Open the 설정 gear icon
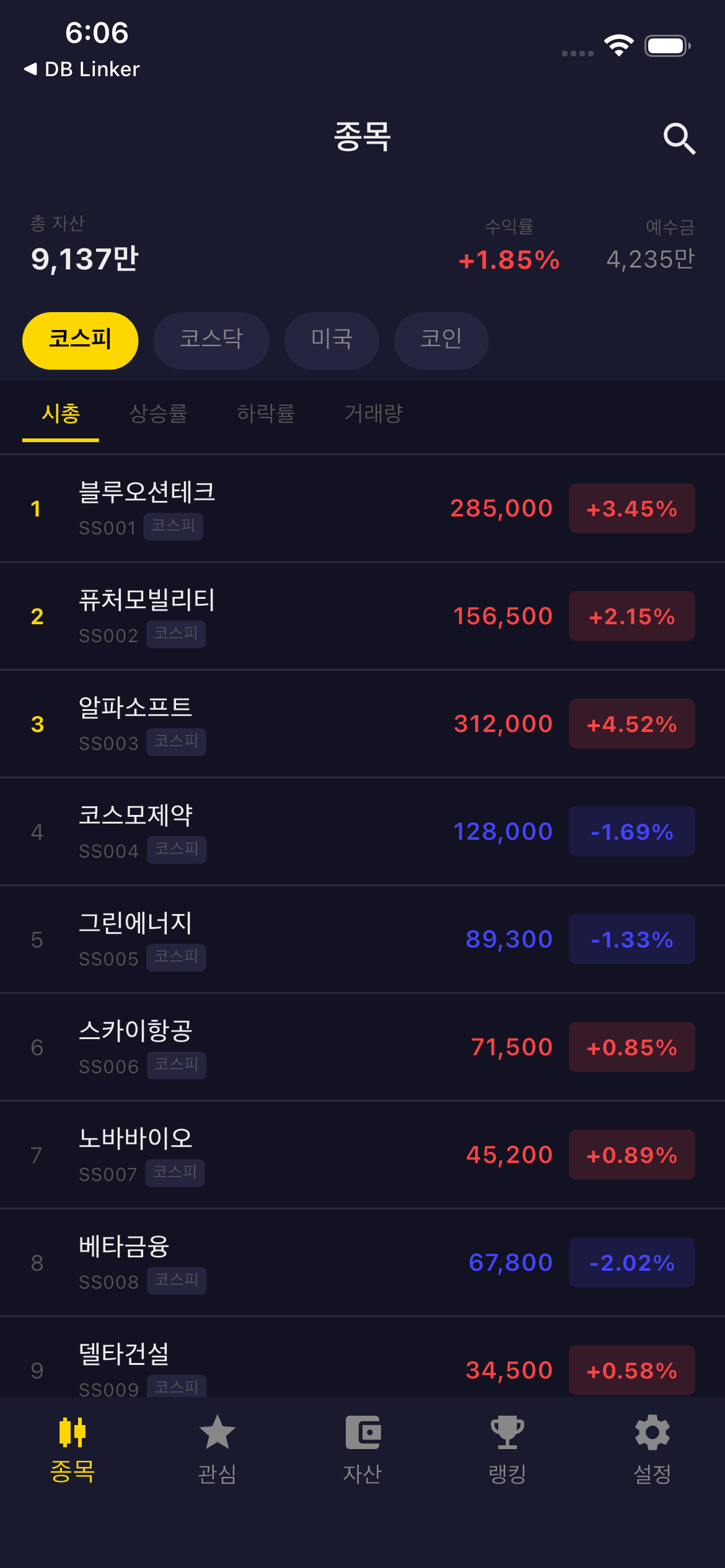The width and height of the screenshot is (725, 1568). pos(652,1432)
